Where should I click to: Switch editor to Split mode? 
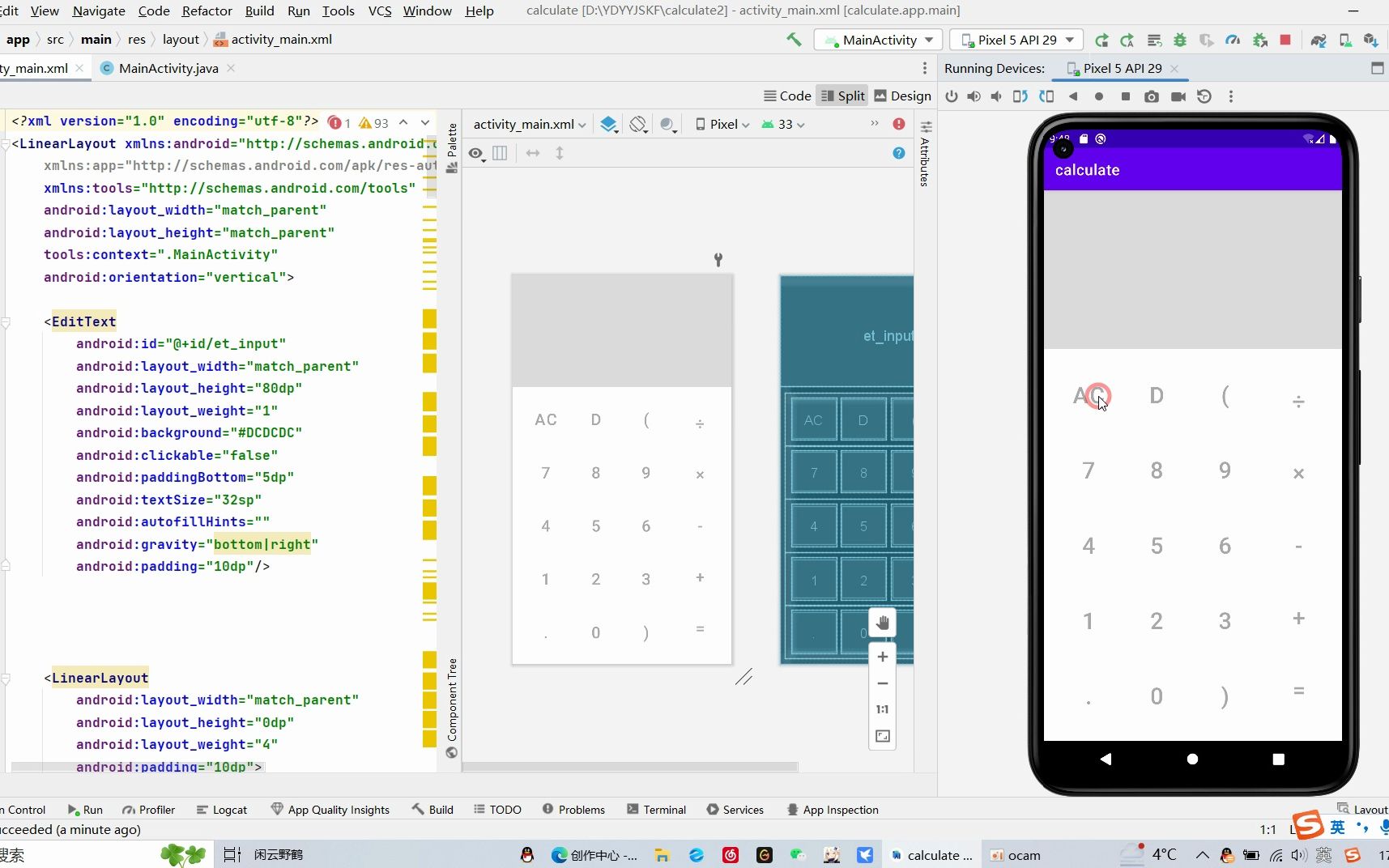[x=842, y=96]
